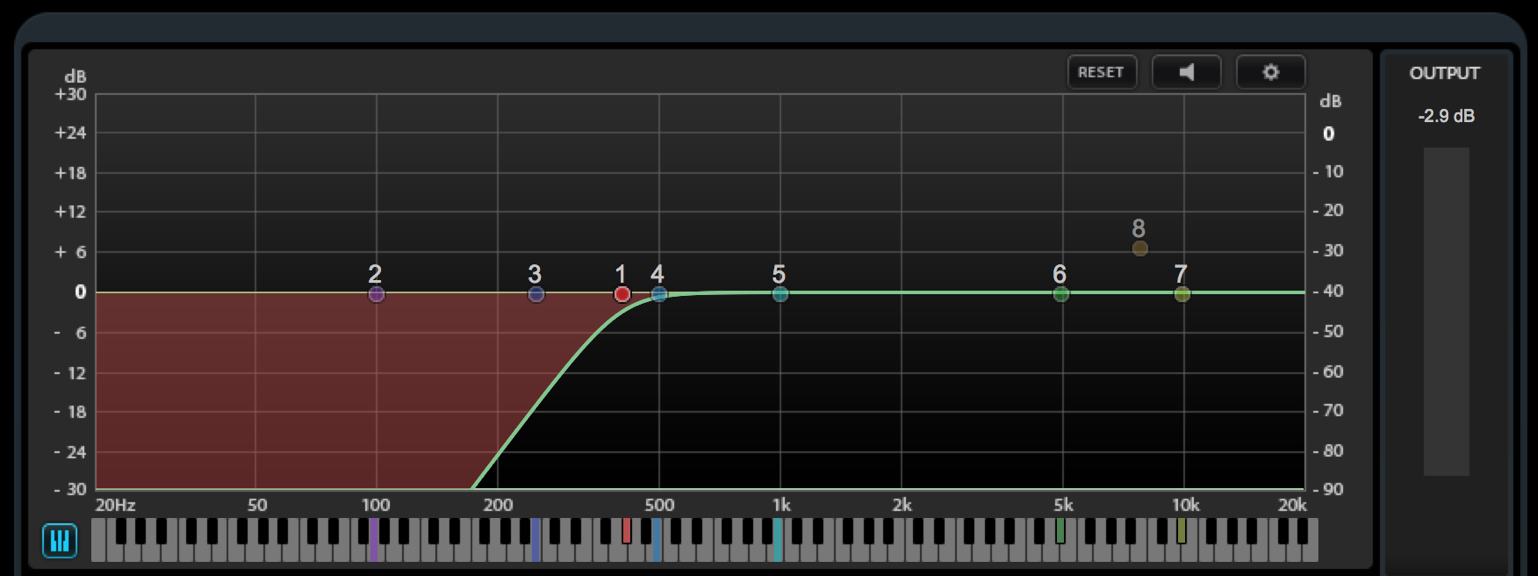The width and height of the screenshot is (1538, 576).
Task: Click the red marker on the piano keyboard
Action: tap(627, 530)
